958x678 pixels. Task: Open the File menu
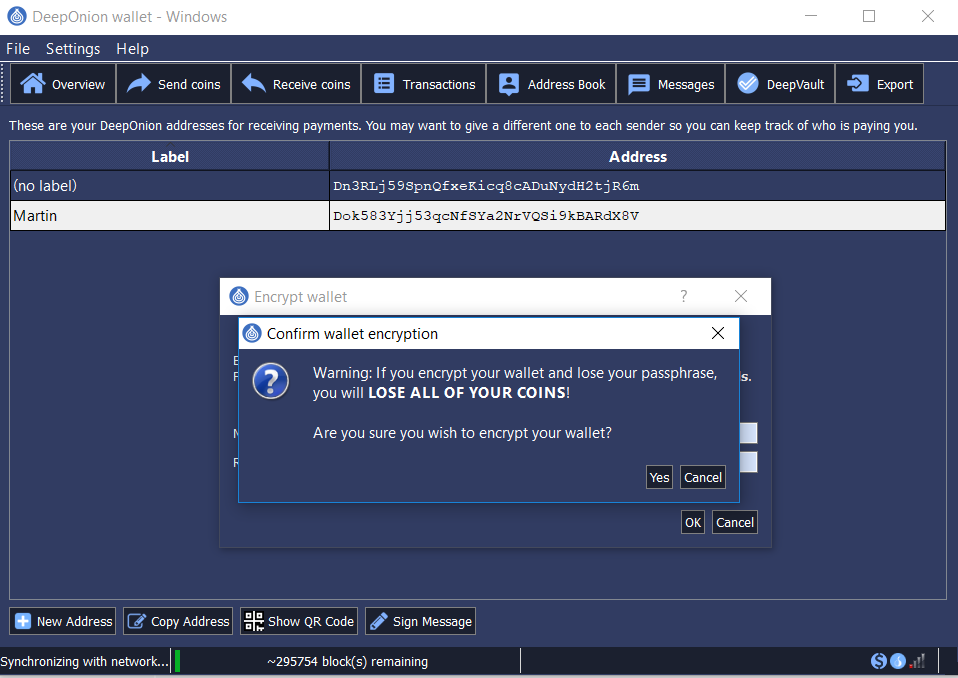(x=18, y=49)
